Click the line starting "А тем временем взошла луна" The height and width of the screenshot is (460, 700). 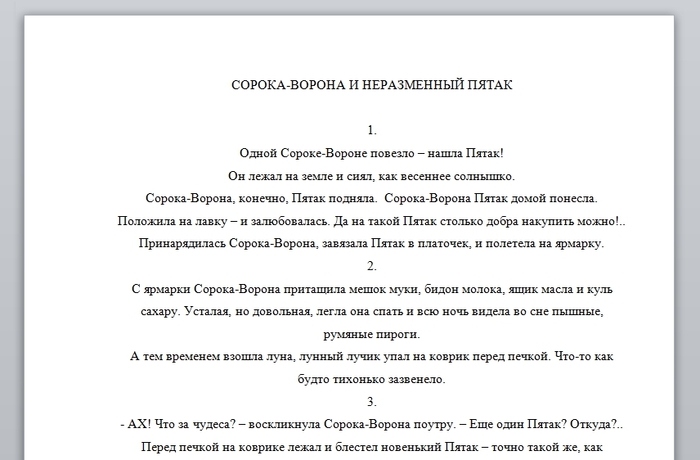tap(371, 357)
